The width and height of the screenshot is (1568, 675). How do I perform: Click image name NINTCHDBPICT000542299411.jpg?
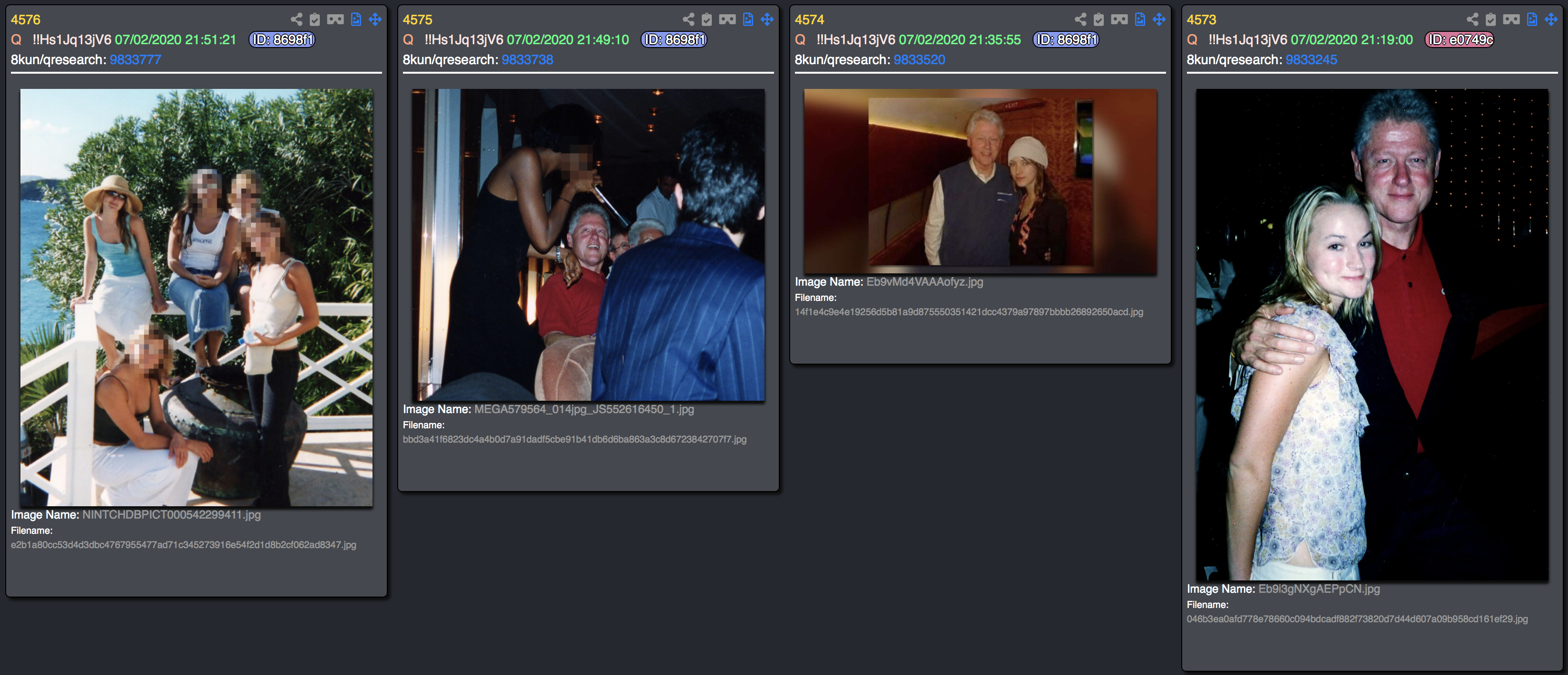tap(172, 515)
